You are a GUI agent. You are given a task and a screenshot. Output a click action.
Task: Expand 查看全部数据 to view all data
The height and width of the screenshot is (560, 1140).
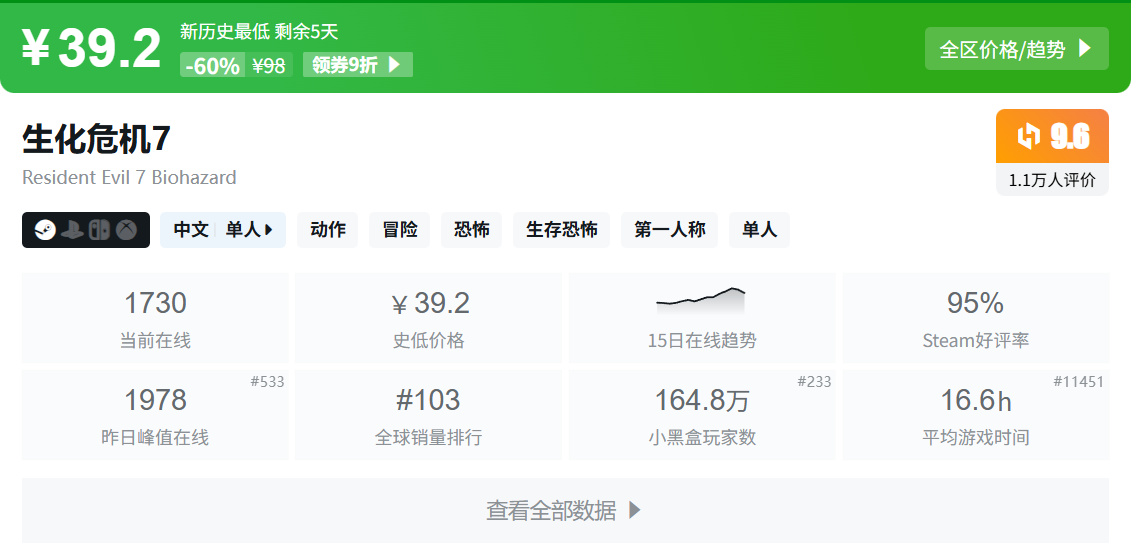(565, 511)
